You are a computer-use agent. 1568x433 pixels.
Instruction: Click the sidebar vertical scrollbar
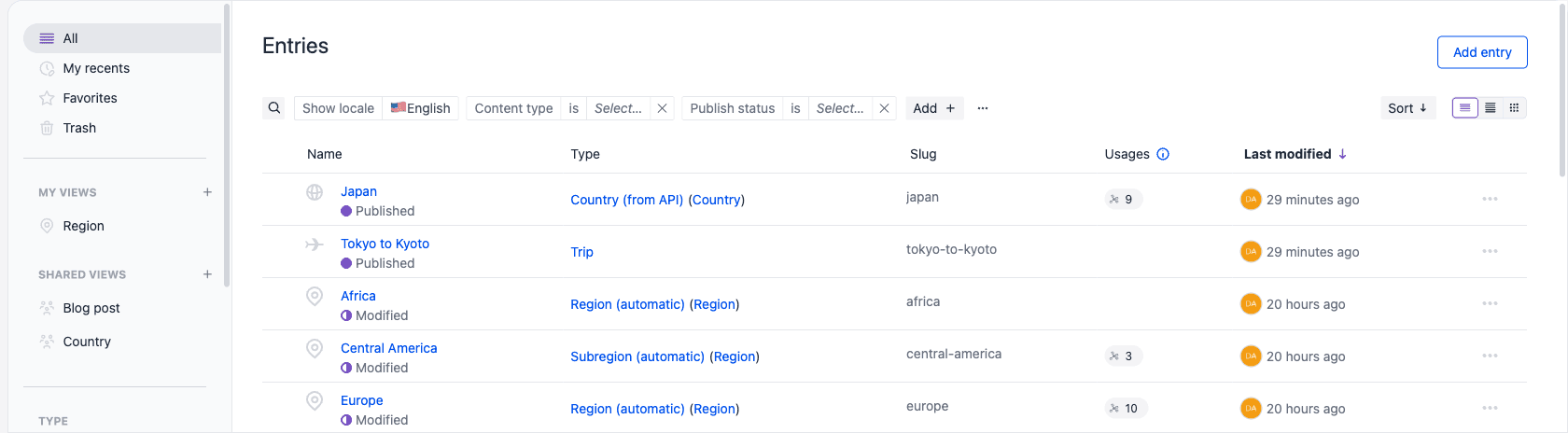[227, 145]
